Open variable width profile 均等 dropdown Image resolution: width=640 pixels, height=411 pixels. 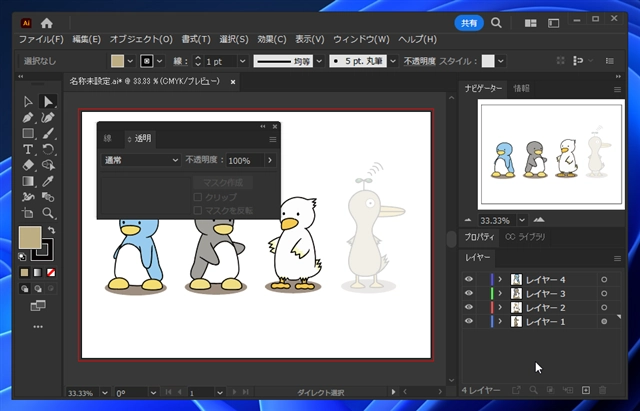pos(319,61)
